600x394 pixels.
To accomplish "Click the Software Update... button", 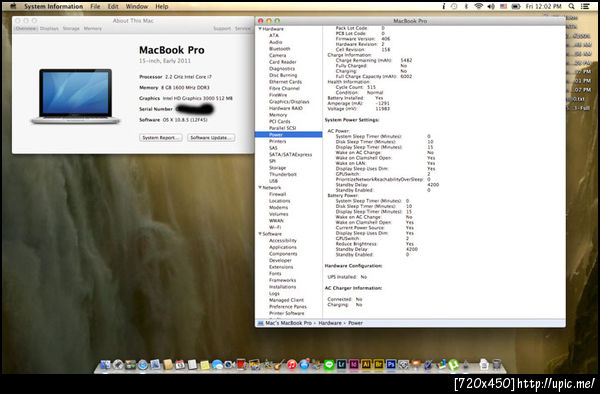I will tap(211, 138).
